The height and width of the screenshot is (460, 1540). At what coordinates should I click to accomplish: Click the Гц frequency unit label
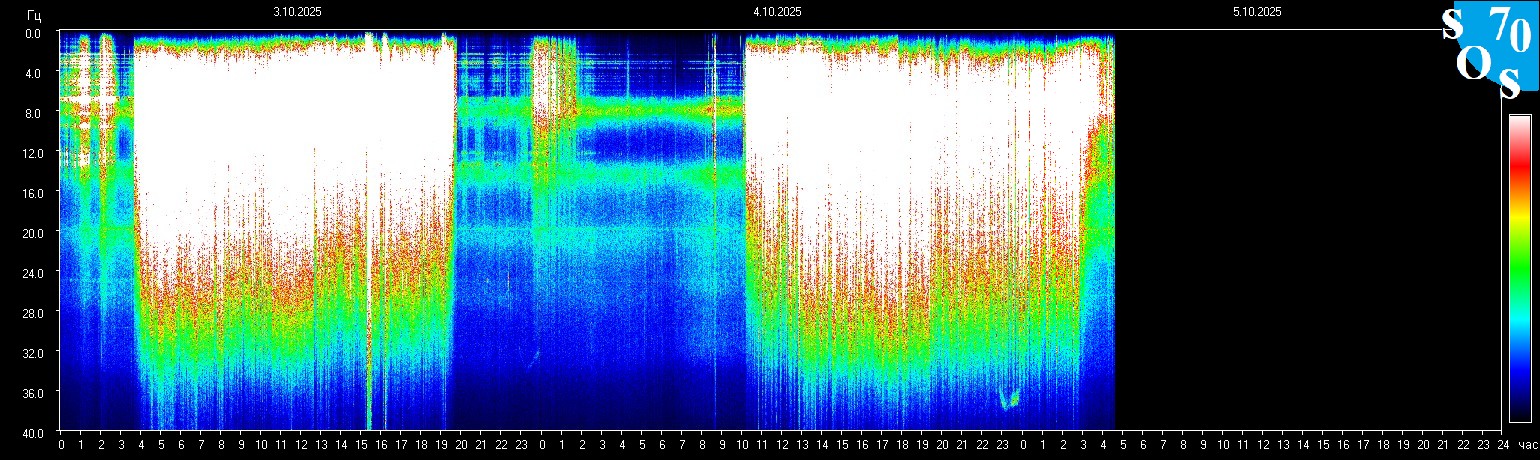click(35, 14)
